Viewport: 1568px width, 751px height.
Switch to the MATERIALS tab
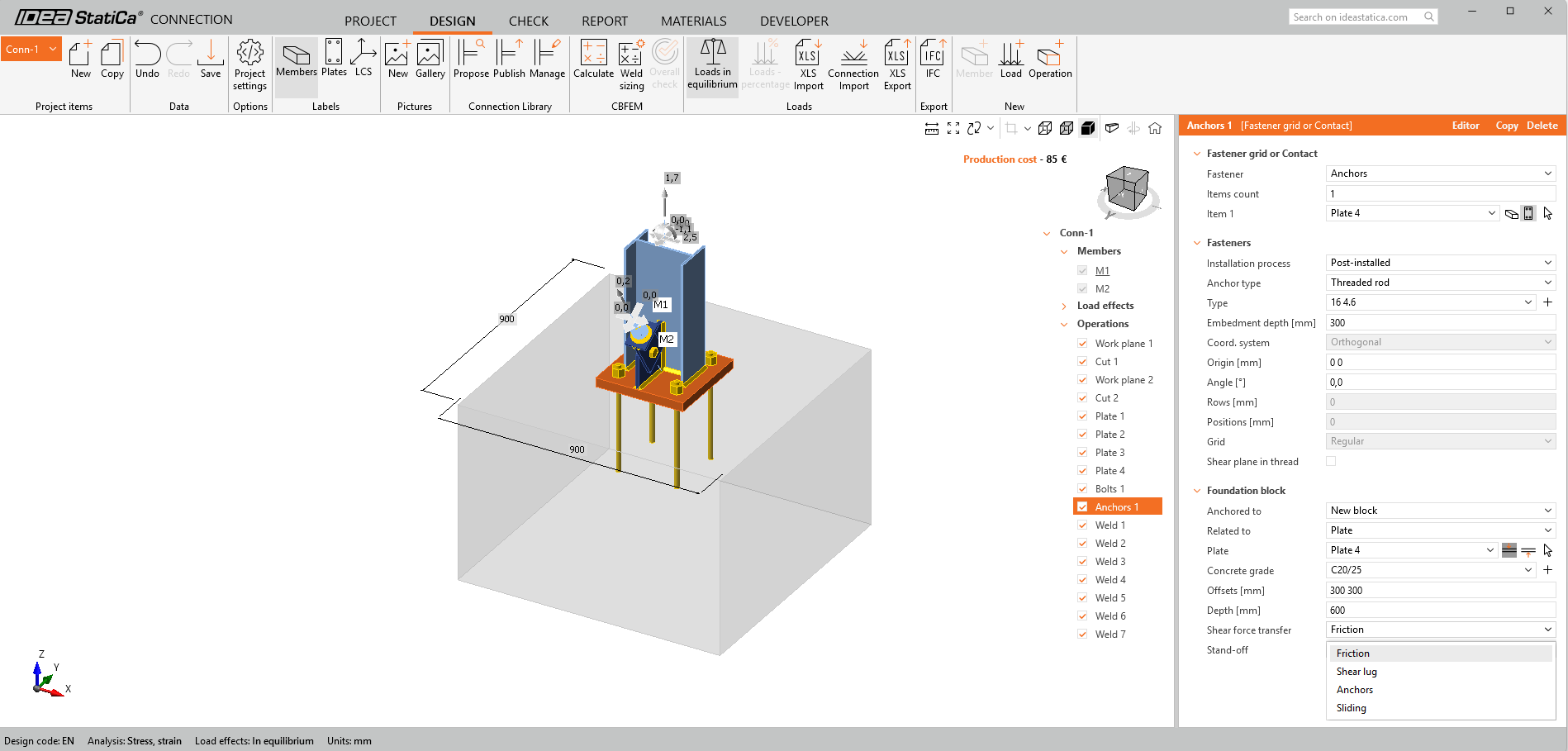(x=694, y=21)
